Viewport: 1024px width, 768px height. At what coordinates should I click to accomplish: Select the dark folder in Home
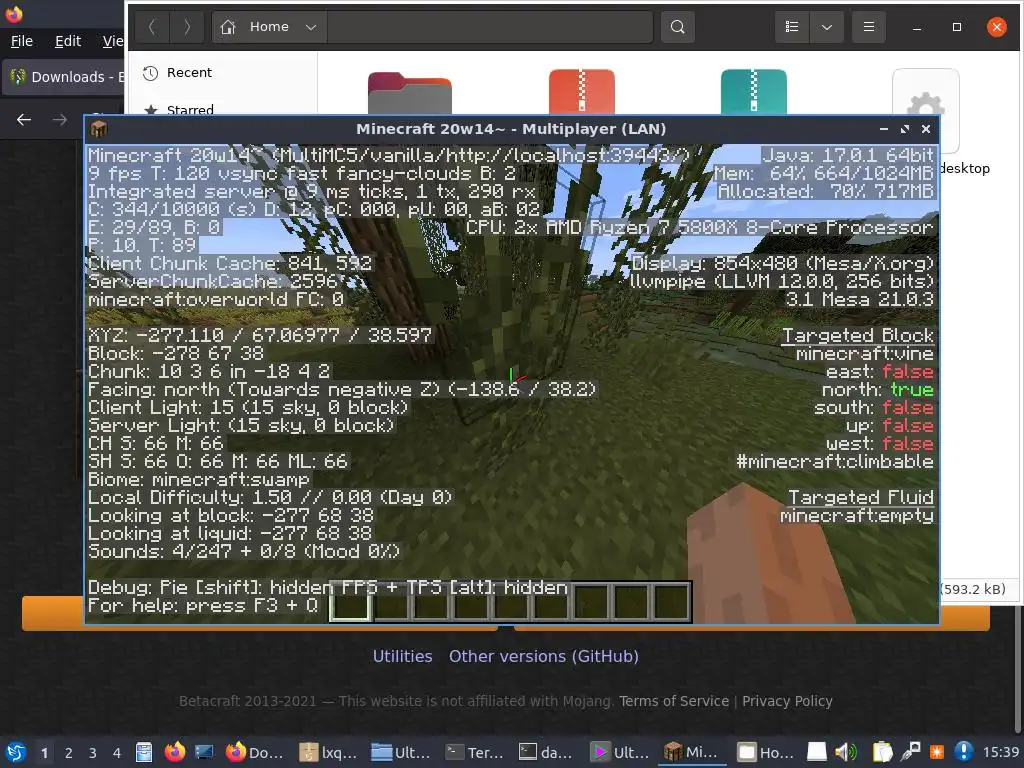(x=409, y=93)
